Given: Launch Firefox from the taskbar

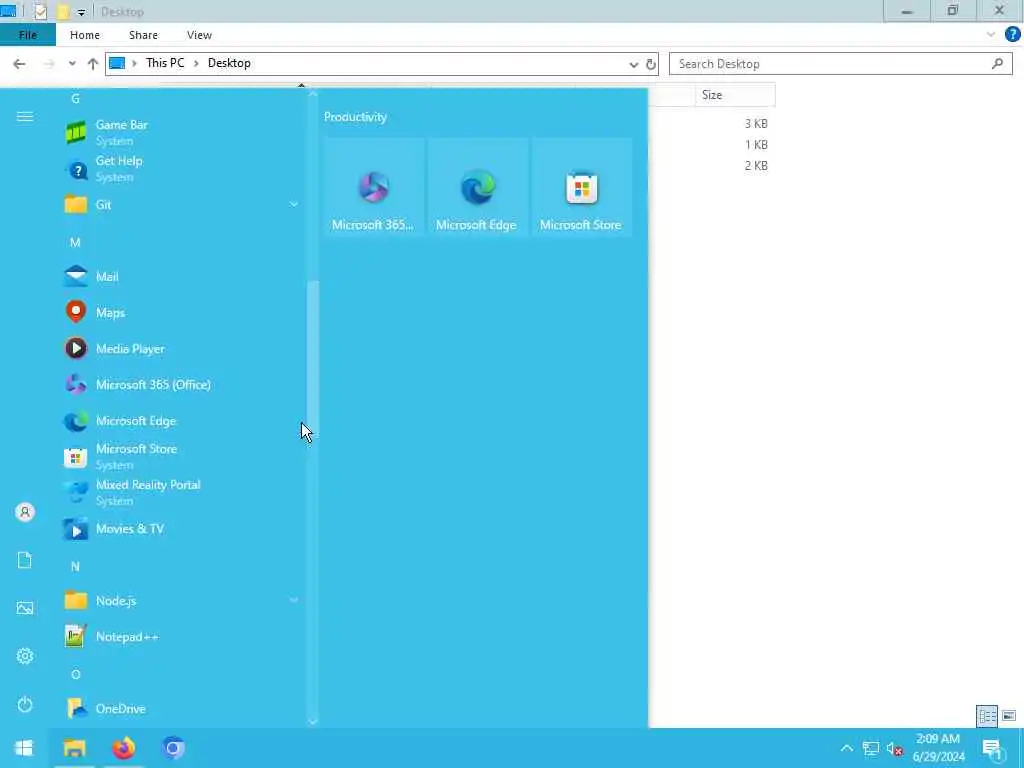Looking at the screenshot, I should tap(123, 748).
